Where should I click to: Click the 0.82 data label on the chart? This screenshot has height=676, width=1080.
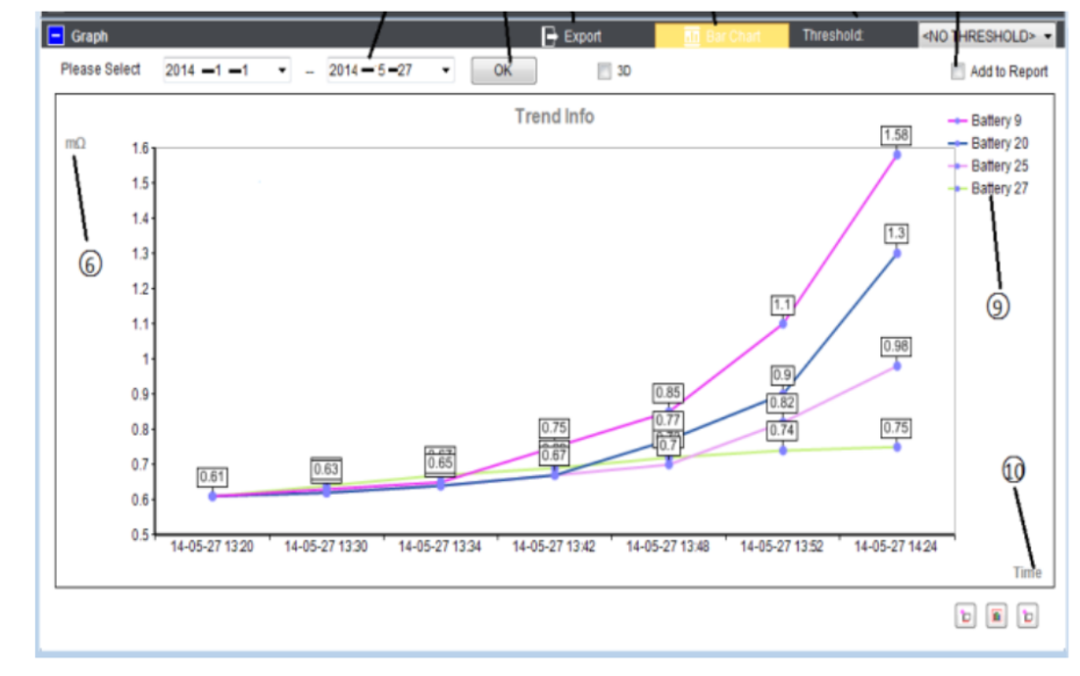782,403
